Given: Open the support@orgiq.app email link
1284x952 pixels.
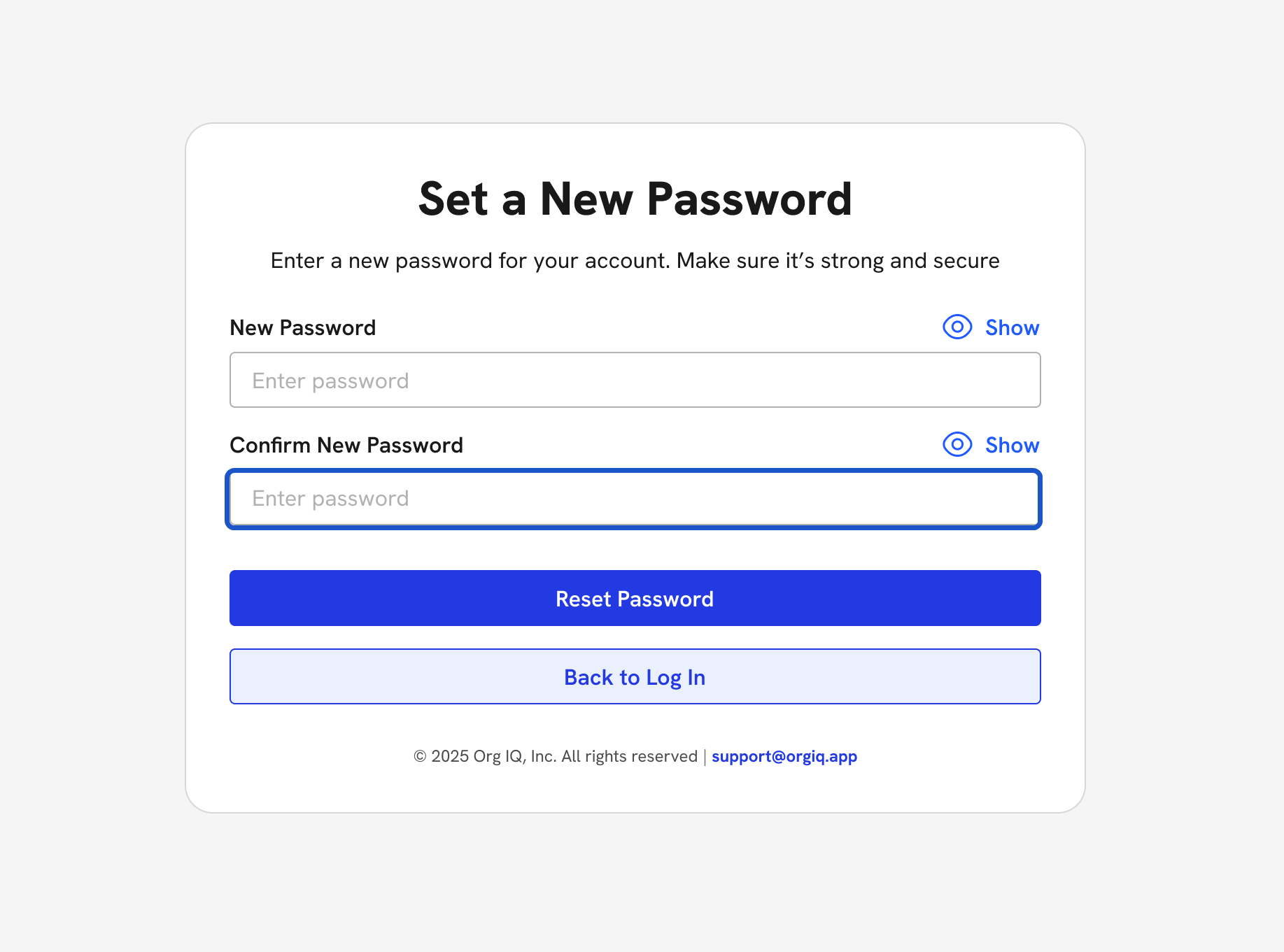Looking at the screenshot, I should pyautogui.click(x=784, y=756).
